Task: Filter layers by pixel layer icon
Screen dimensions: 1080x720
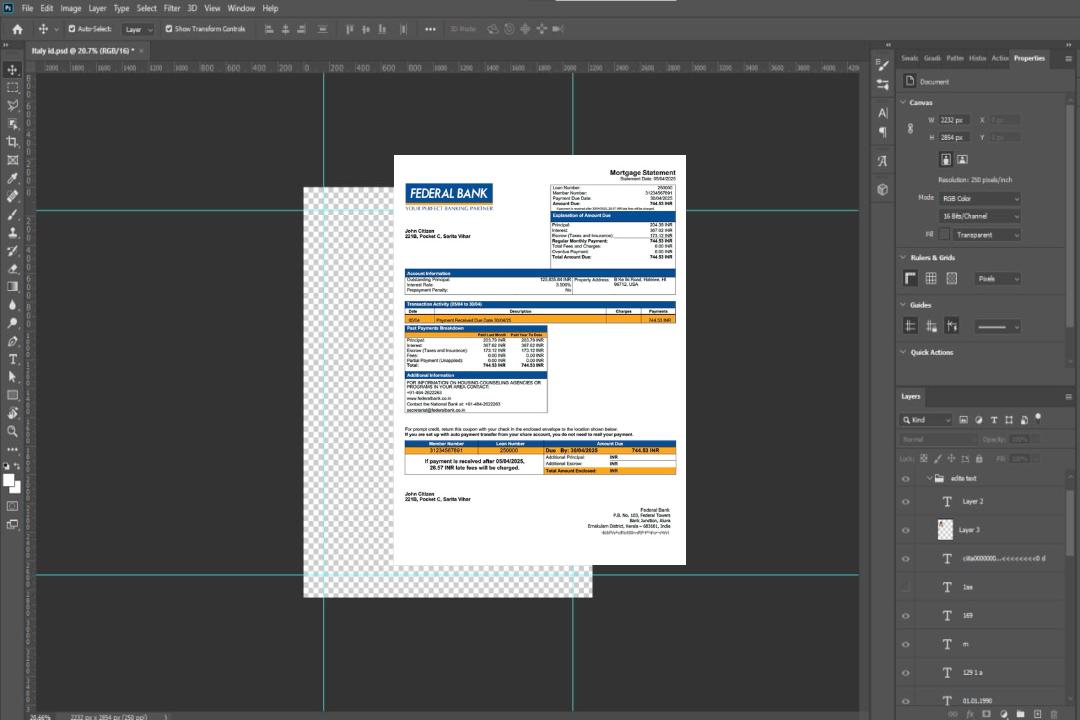Action: pyautogui.click(x=963, y=420)
